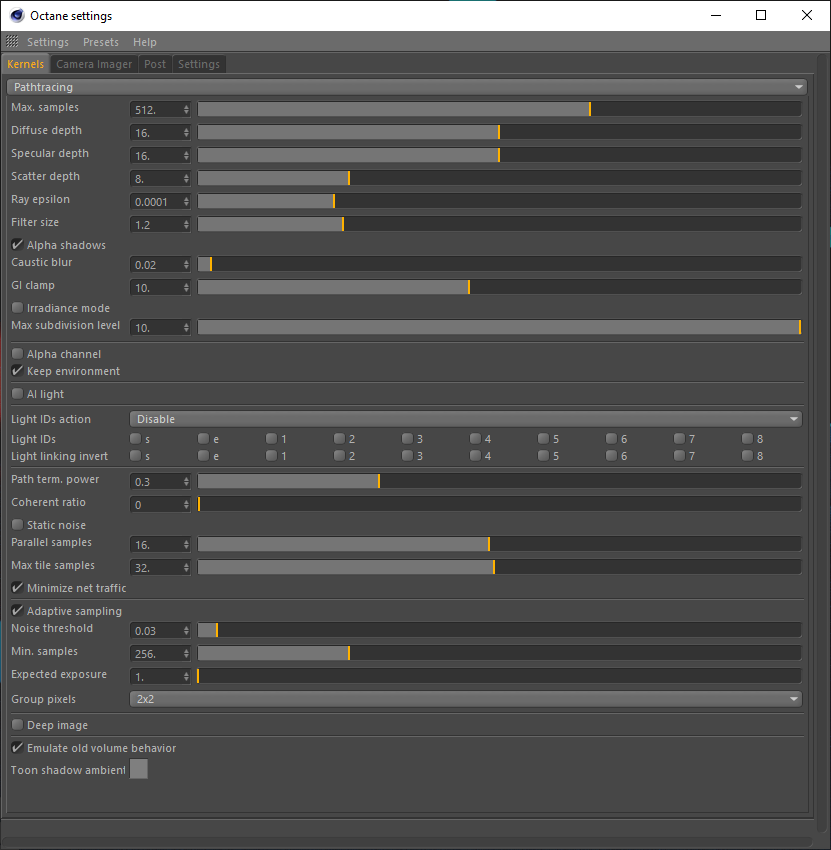Click the Filter size value field

tap(156, 224)
